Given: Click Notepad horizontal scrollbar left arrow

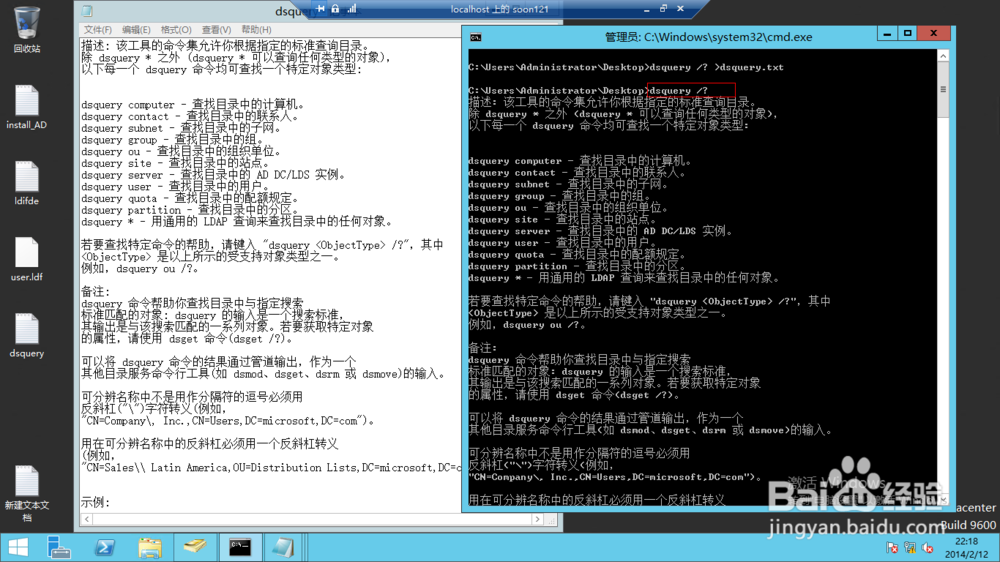Looking at the screenshot, I should (87, 519).
